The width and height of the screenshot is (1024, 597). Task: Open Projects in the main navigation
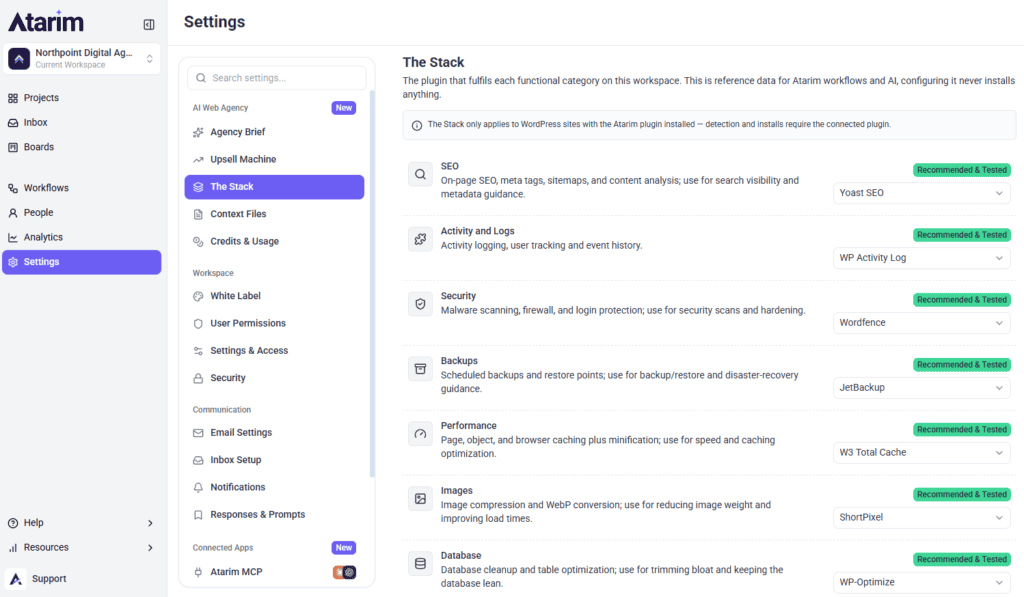82,98
